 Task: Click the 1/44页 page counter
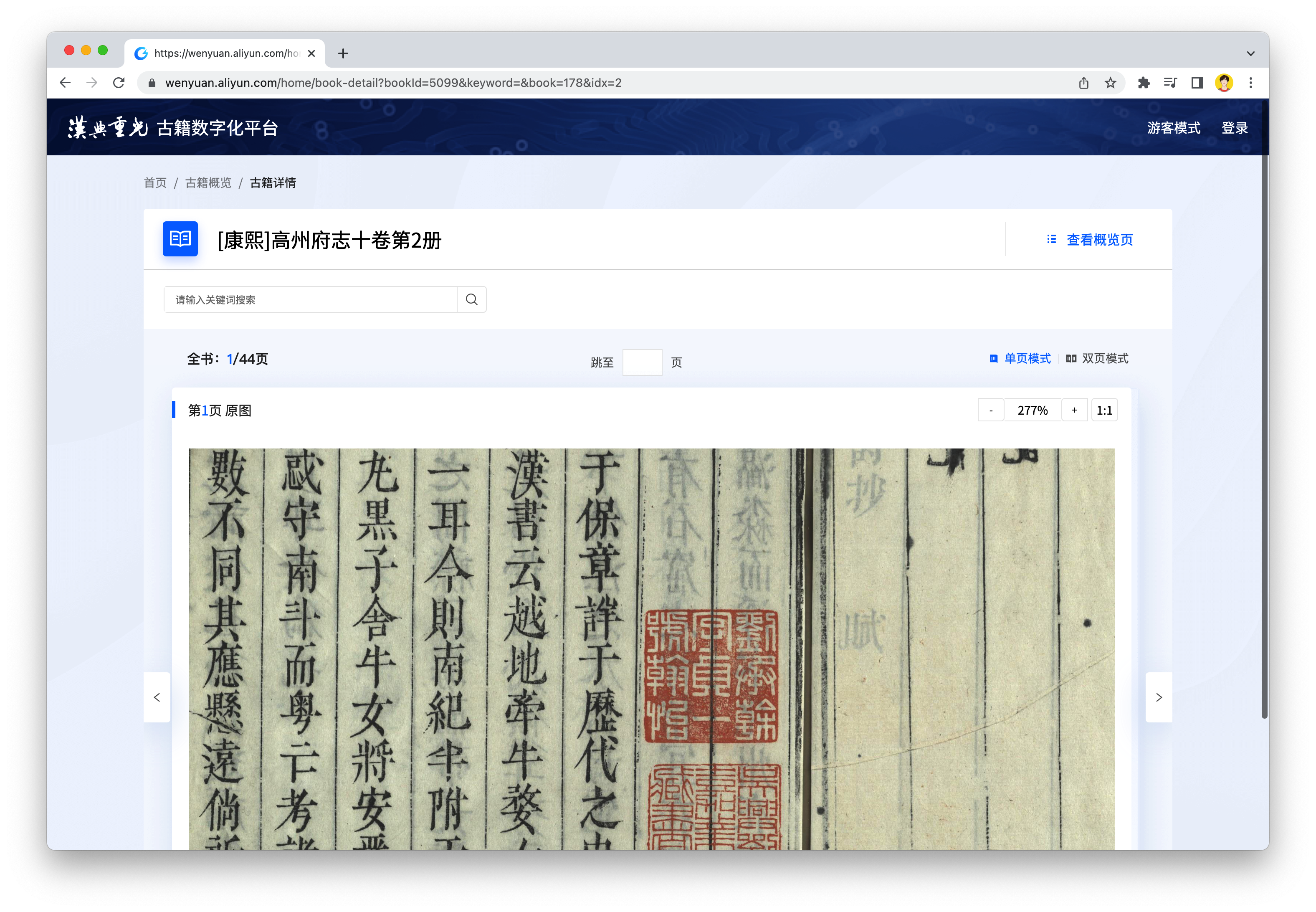click(247, 359)
